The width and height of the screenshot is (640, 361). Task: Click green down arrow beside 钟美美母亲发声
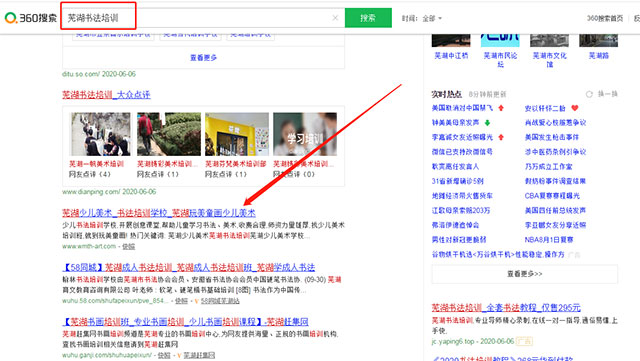pos(487,123)
